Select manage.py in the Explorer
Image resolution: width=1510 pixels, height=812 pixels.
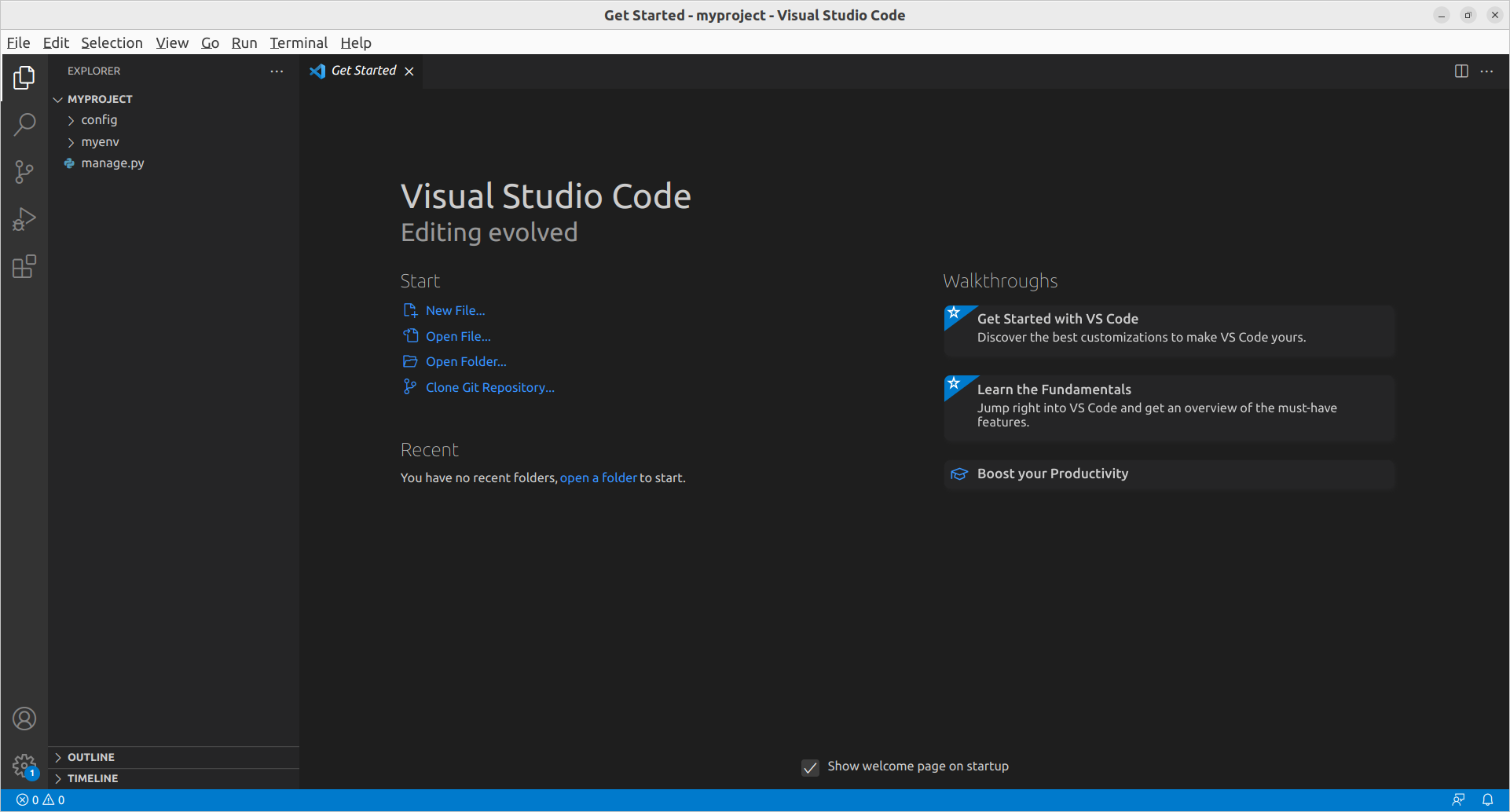[x=112, y=163]
